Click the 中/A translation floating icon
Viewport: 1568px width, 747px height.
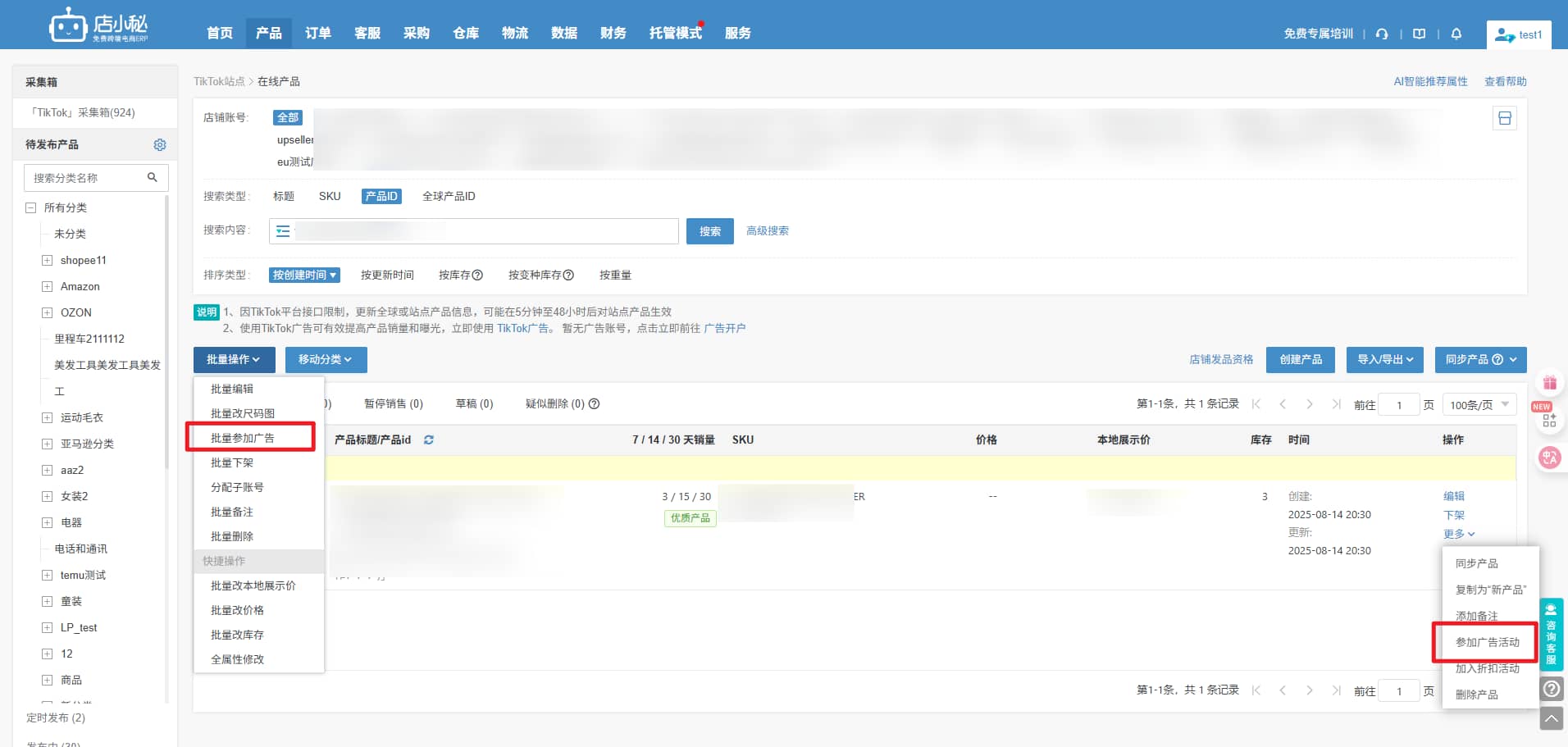coord(1549,458)
